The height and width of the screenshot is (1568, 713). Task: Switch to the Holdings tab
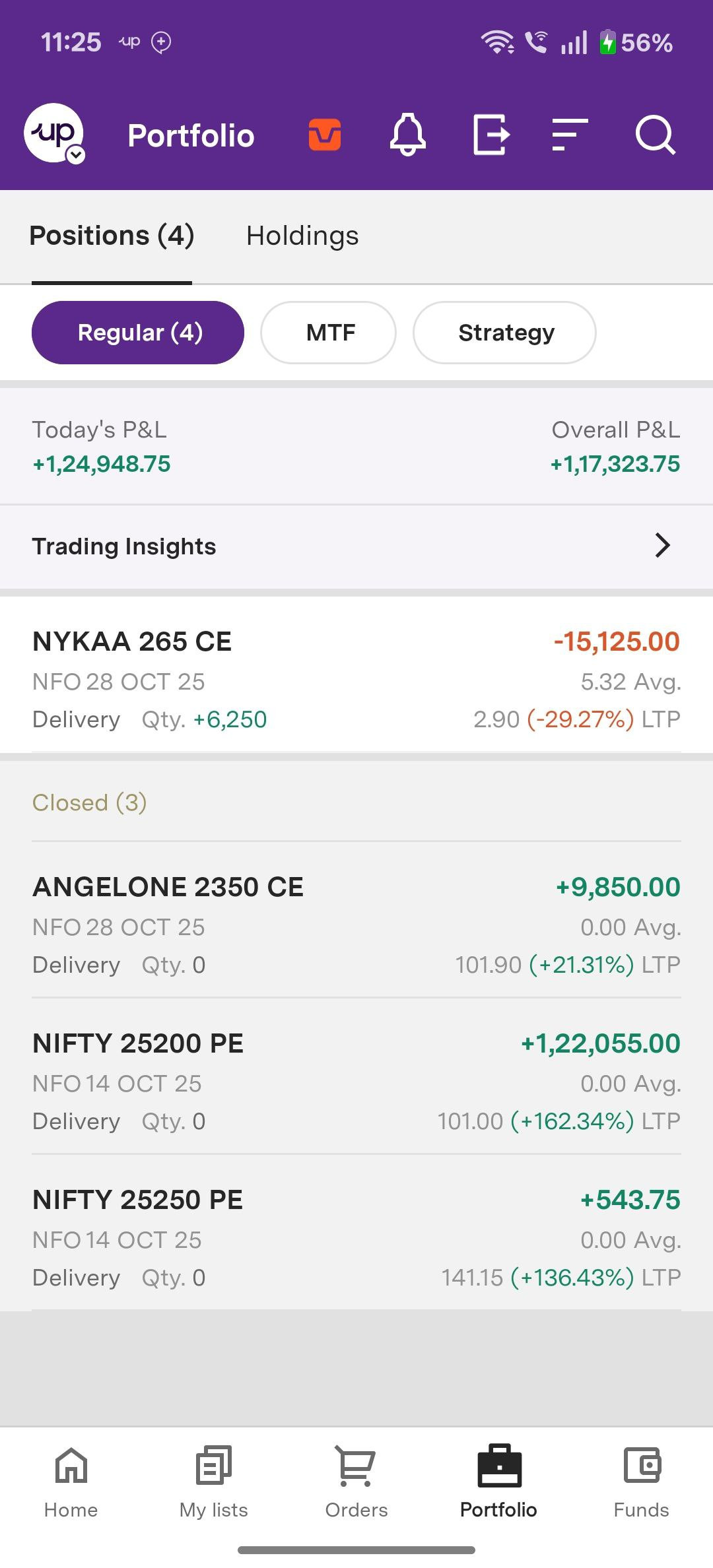click(x=302, y=236)
